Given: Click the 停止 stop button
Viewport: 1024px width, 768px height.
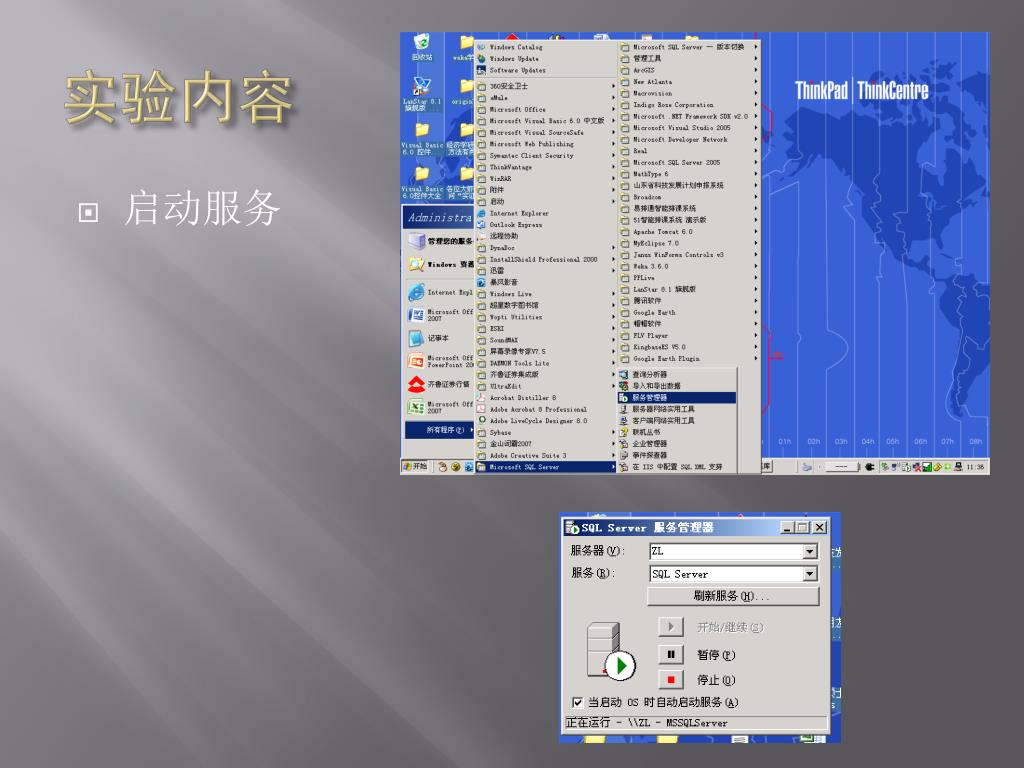Looking at the screenshot, I should click(x=671, y=680).
